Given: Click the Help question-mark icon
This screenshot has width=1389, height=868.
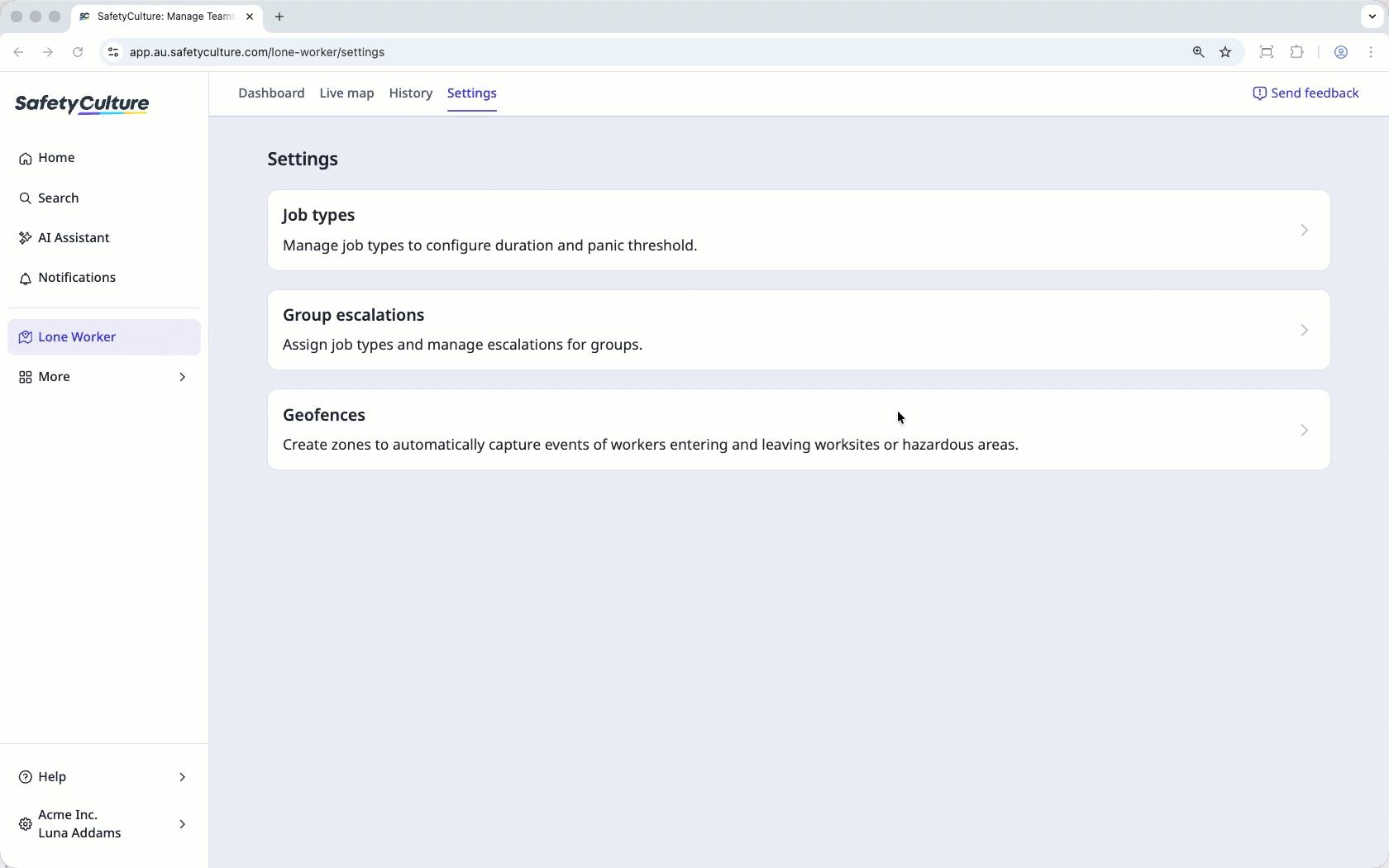Looking at the screenshot, I should [26, 777].
